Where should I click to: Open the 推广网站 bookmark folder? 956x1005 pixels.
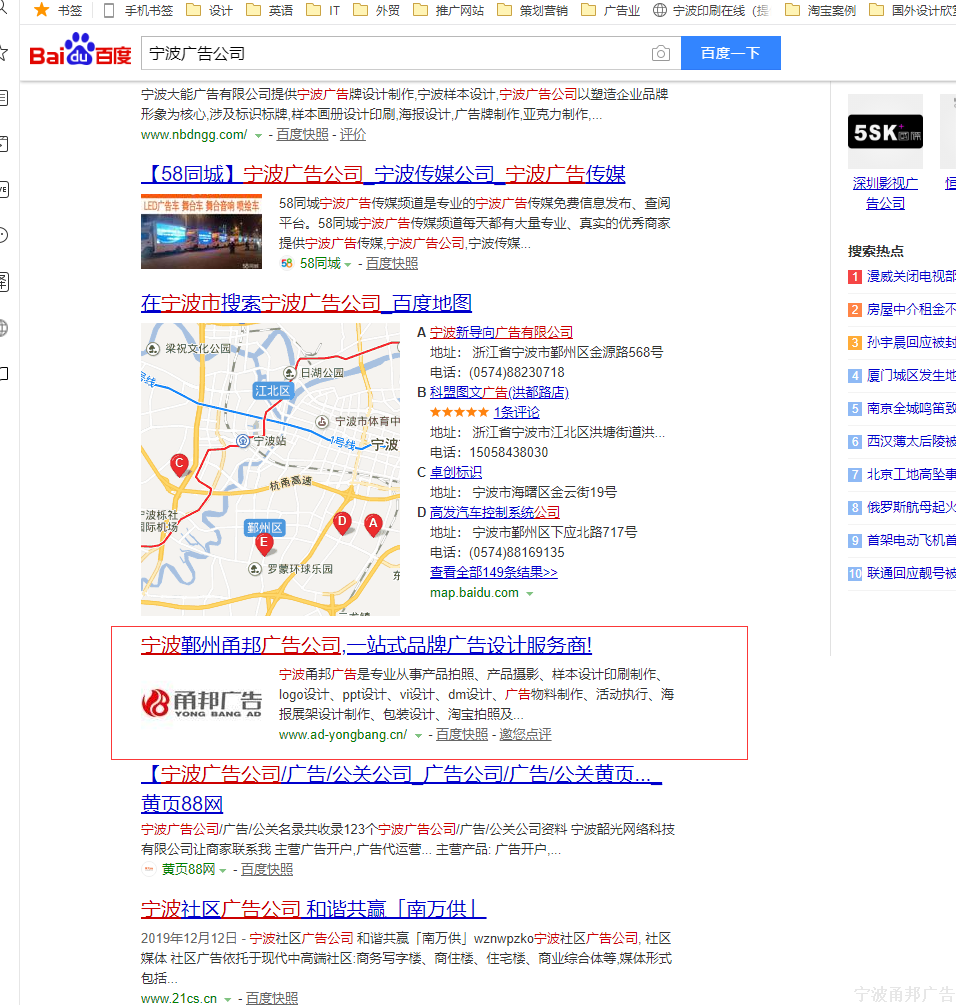click(449, 10)
